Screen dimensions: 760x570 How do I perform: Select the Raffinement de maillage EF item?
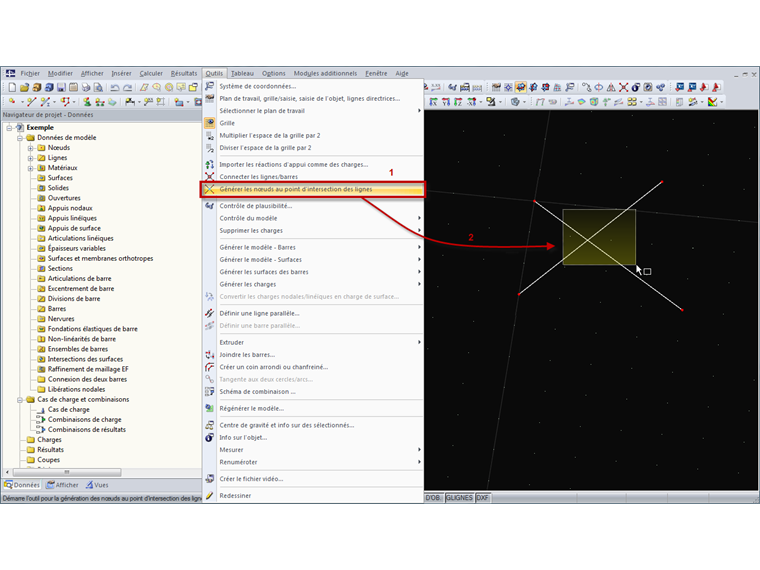pyautogui.click(x=88, y=369)
